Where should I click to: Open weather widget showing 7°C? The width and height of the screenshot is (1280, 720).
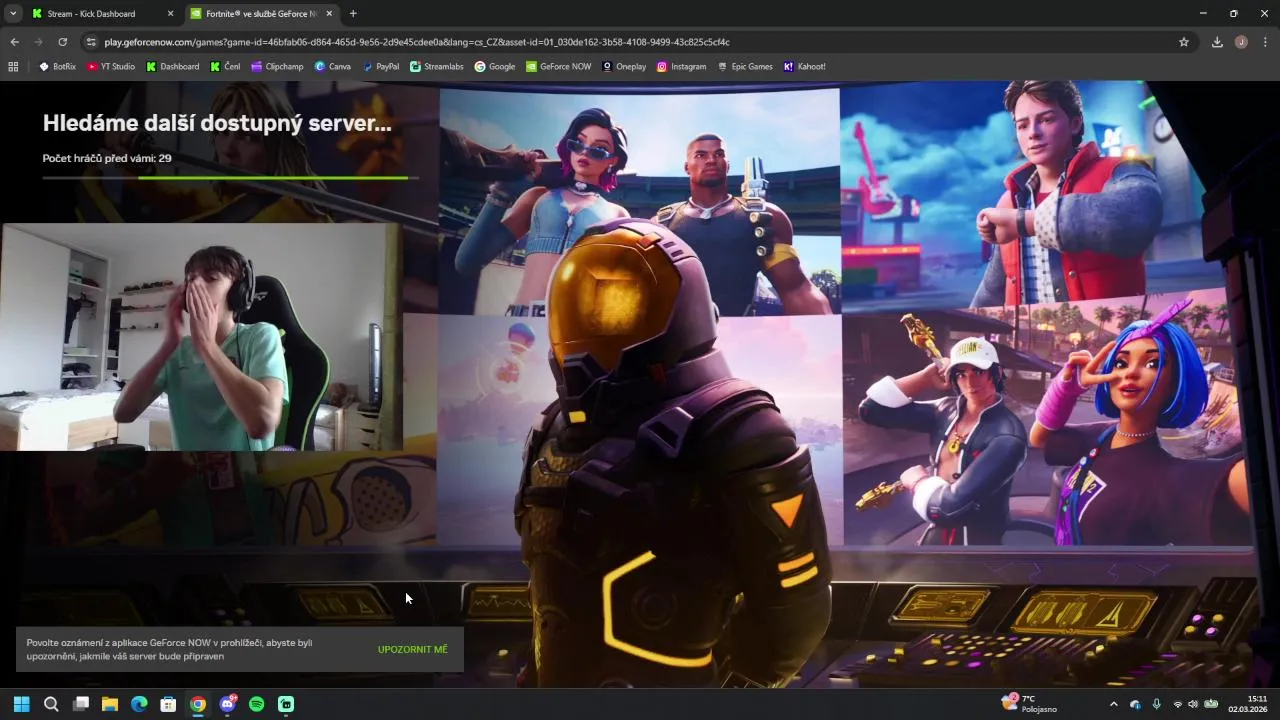[1030, 704]
